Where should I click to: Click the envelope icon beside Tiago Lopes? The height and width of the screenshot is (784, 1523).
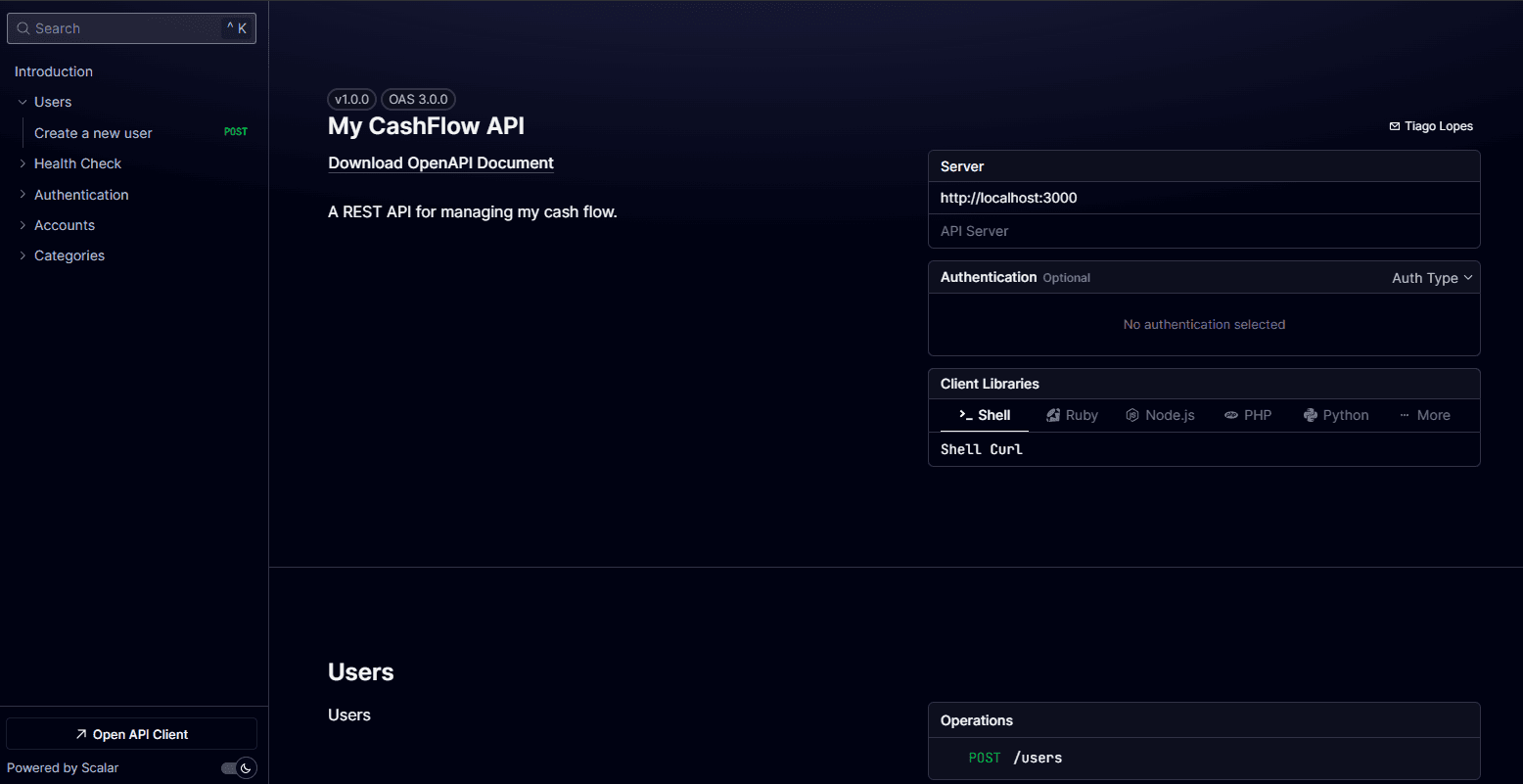click(1395, 126)
